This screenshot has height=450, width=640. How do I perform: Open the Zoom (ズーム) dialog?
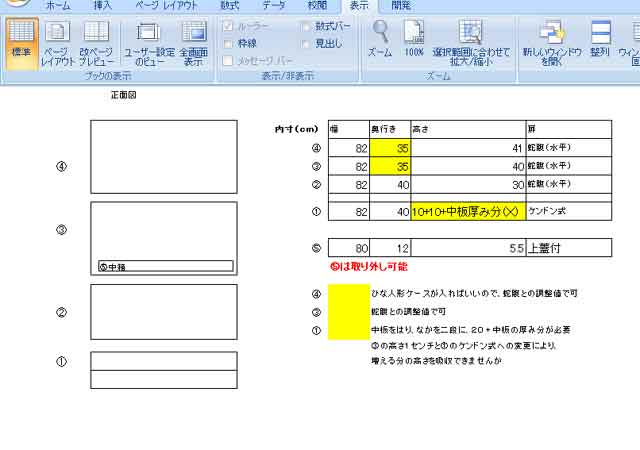(380, 39)
